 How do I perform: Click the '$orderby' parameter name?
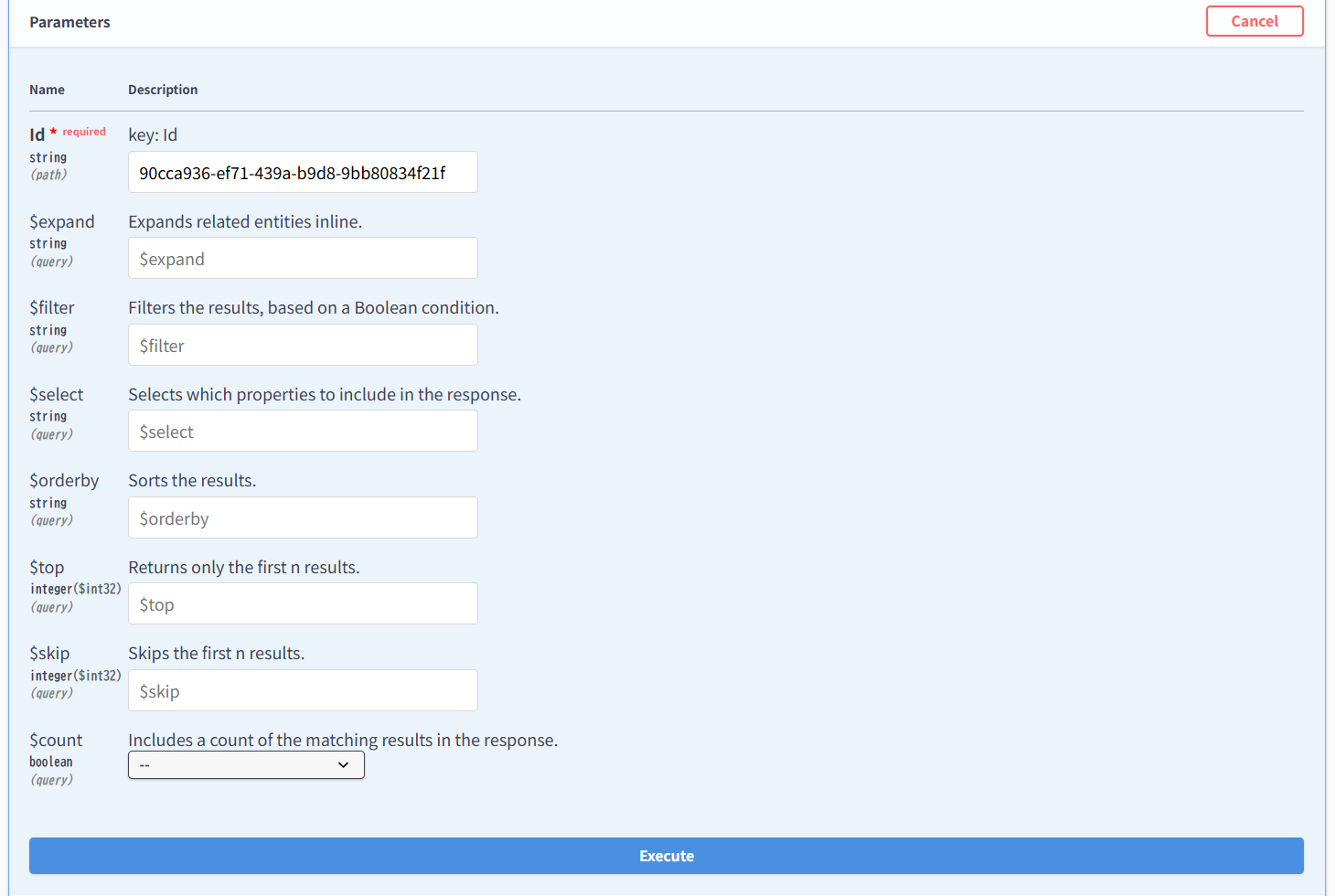64,480
